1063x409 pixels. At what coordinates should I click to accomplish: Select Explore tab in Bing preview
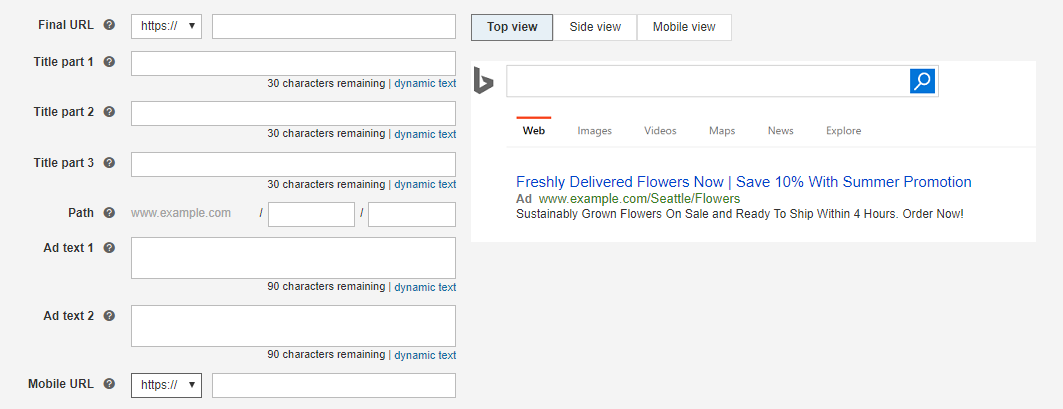843,131
